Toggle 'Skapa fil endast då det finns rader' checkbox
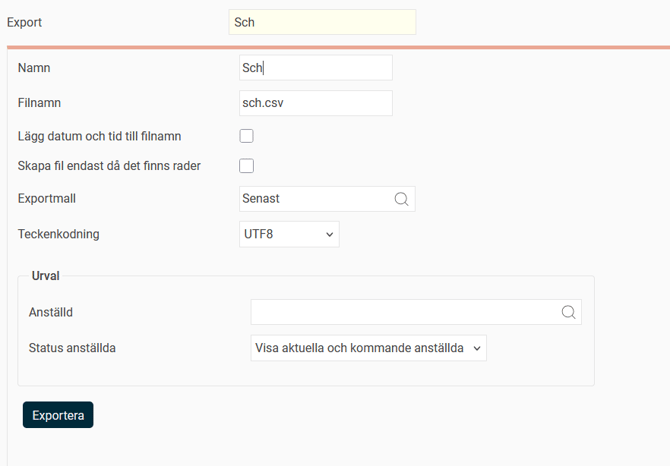Viewport: 670px width, 466px height. (x=246, y=166)
